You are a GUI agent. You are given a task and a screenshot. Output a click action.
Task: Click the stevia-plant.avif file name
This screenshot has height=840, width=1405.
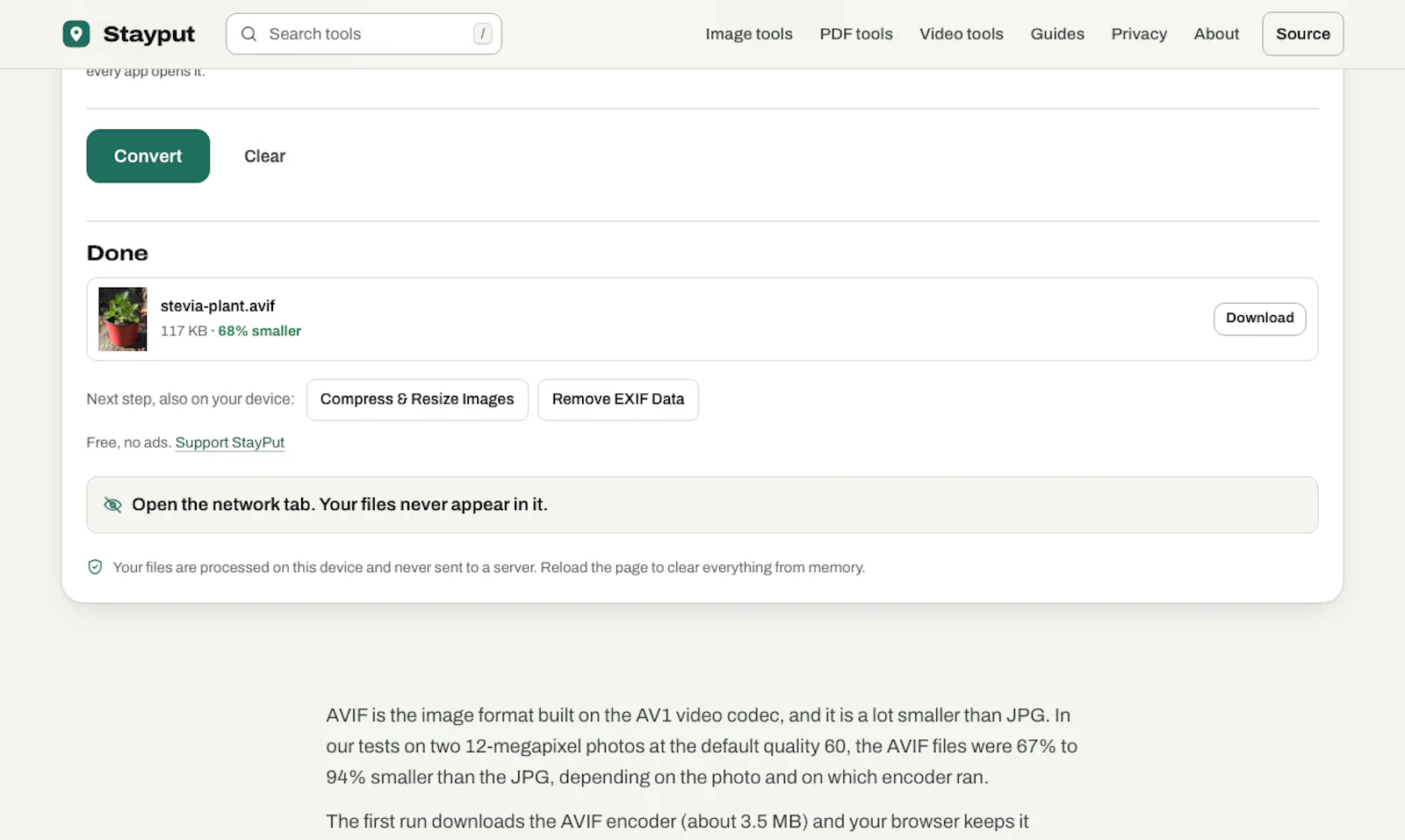[218, 306]
